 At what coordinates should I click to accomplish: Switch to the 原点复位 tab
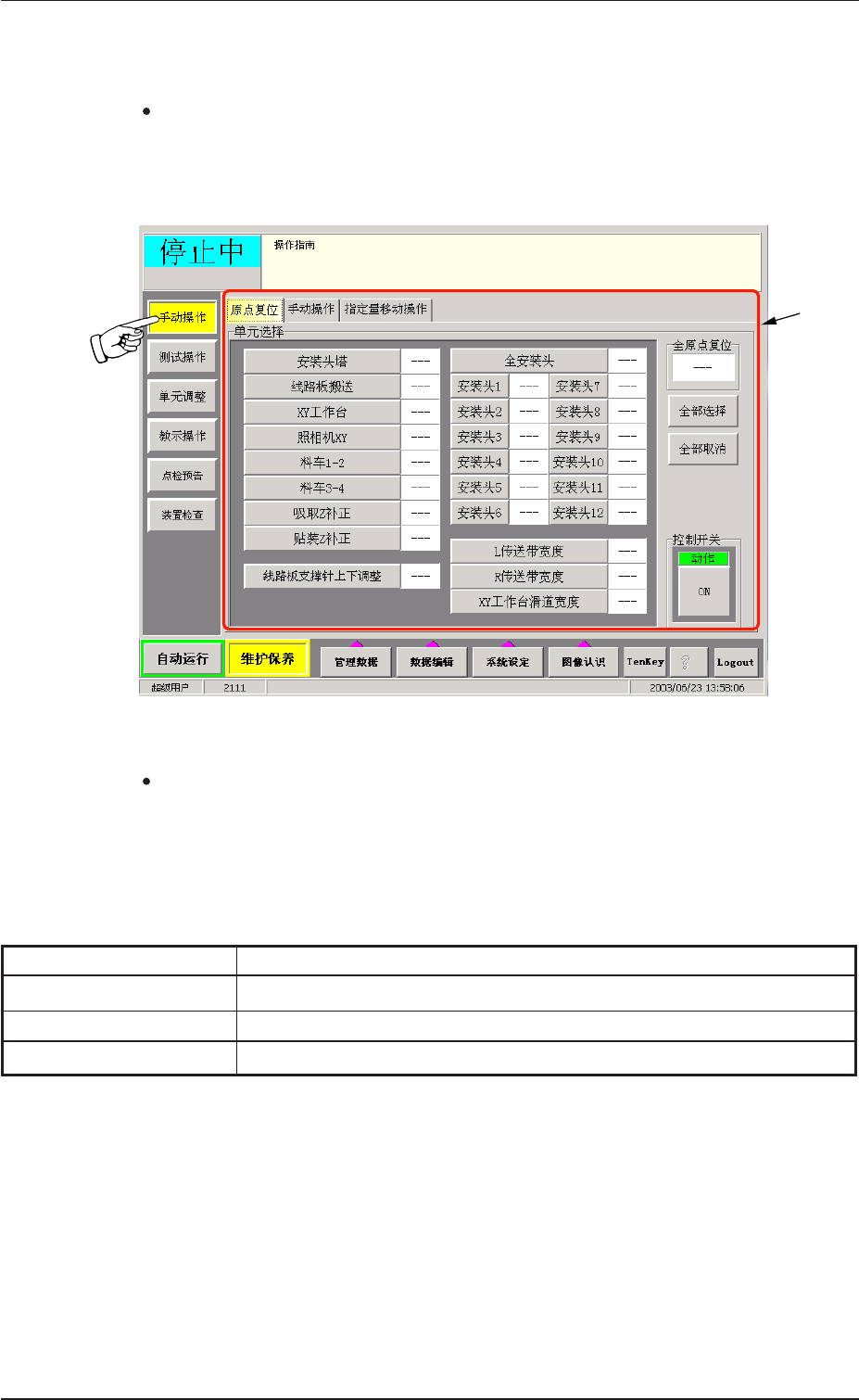(254, 310)
